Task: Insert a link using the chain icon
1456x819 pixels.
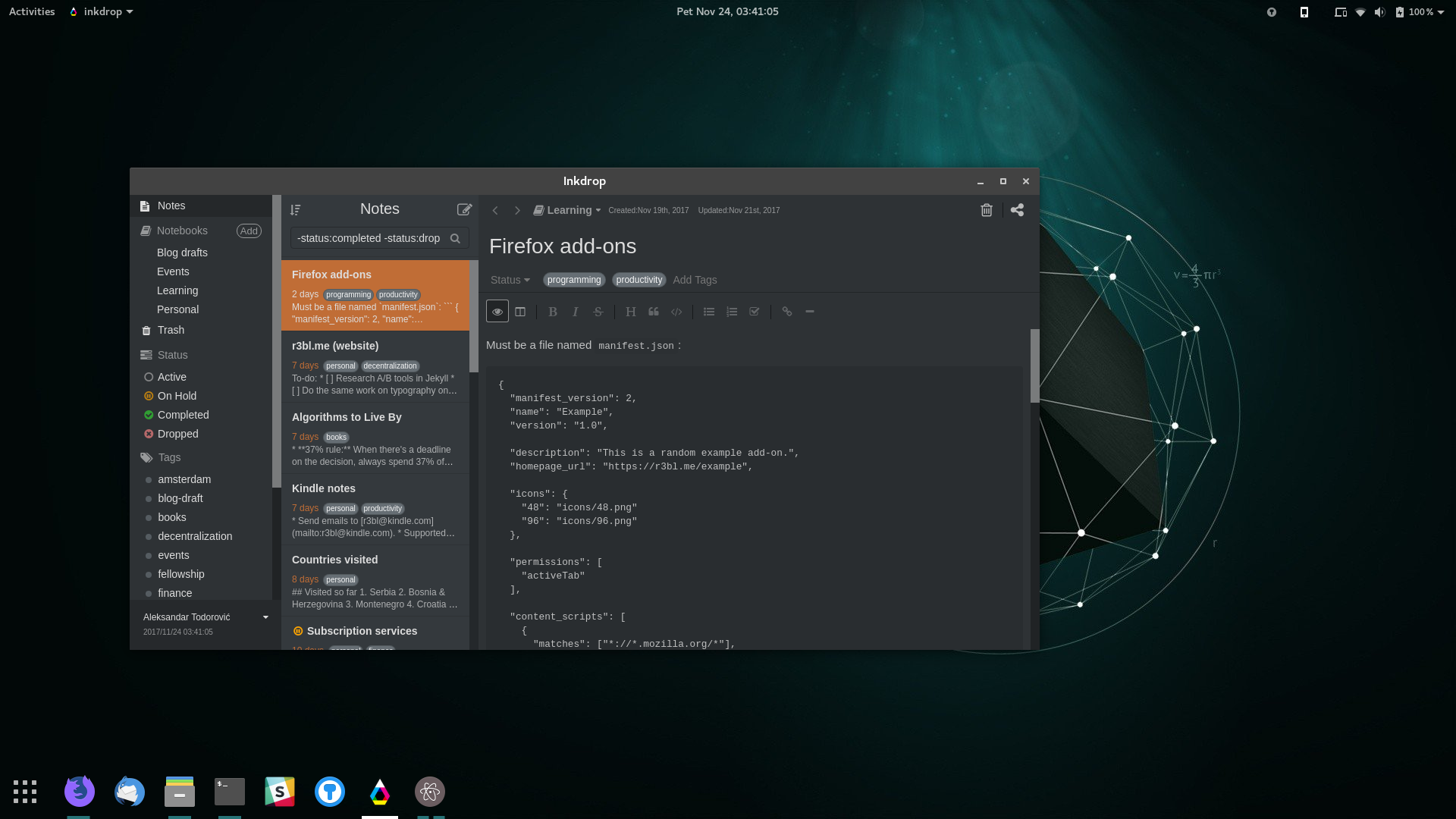Action: coord(787,312)
